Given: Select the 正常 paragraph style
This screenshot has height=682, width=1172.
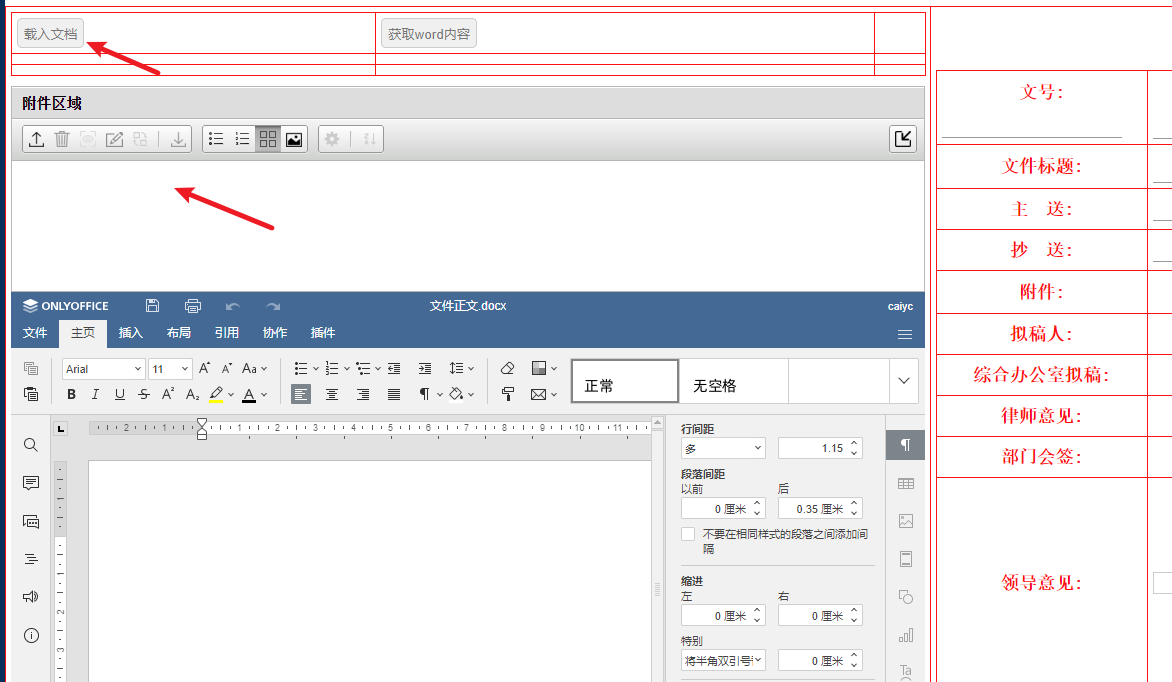Looking at the screenshot, I should click(625, 381).
